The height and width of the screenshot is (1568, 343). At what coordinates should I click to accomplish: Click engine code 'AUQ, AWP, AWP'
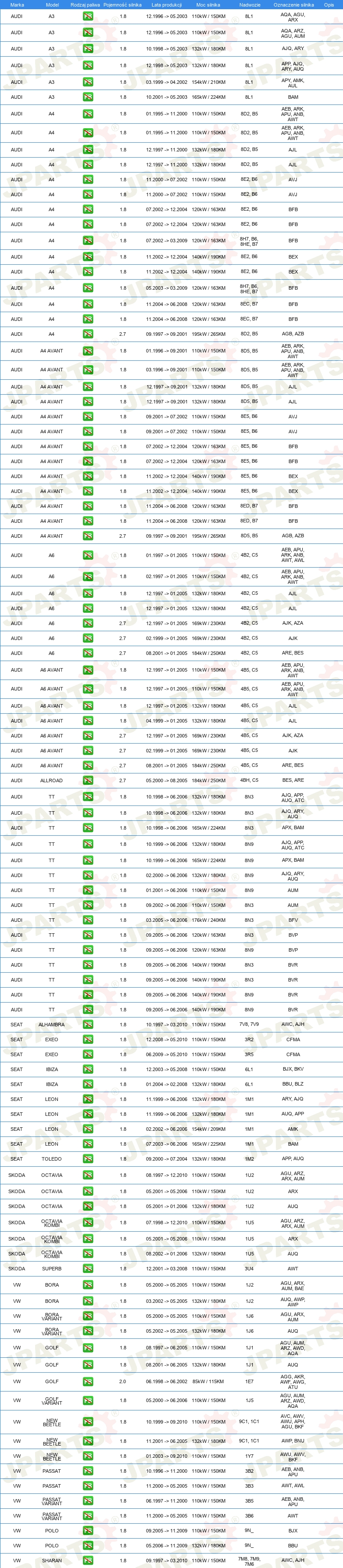293,1301
